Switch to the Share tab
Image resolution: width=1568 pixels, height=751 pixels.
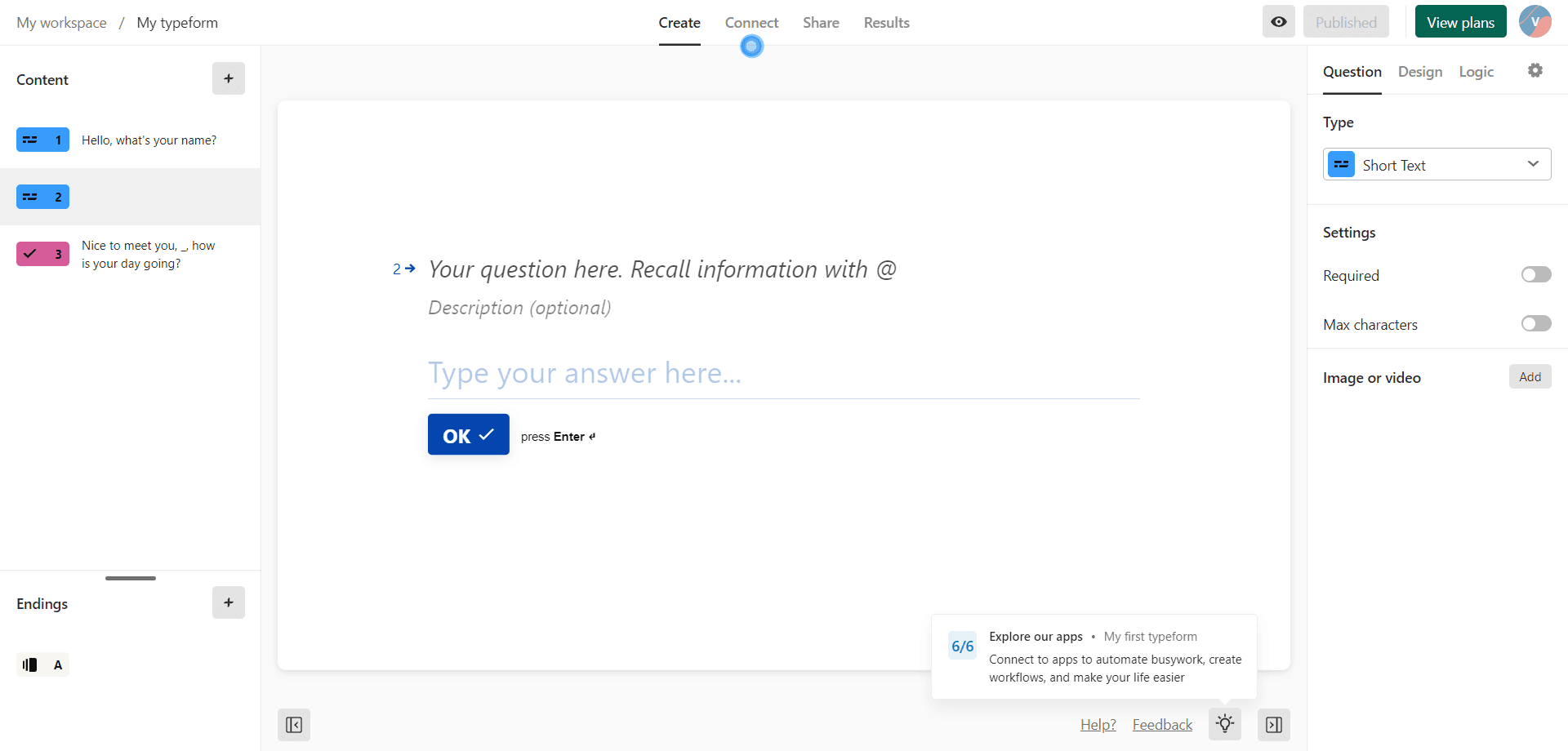pyautogui.click(x=821, y=23)
